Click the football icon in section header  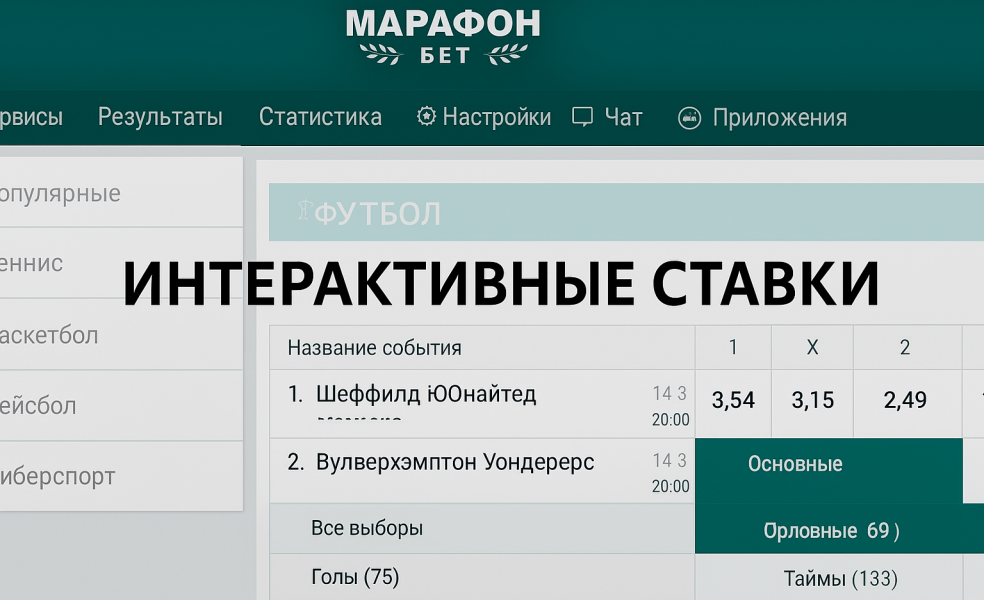point(301,212)
